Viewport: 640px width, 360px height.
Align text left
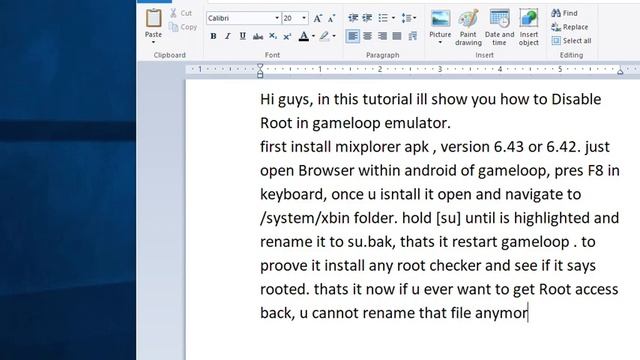coord(353,36)
